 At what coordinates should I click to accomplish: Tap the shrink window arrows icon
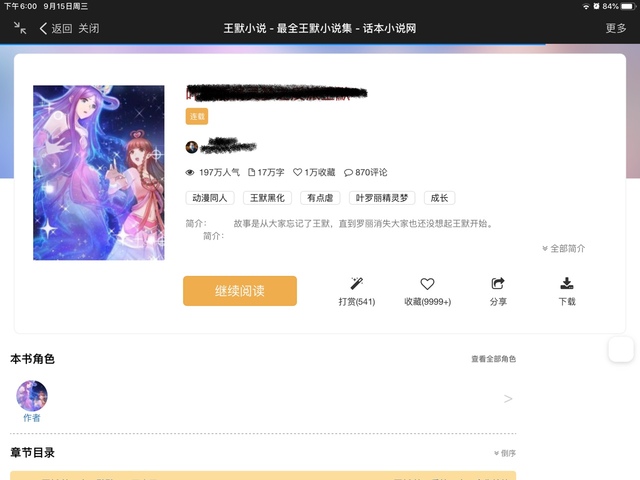point(20,28)
